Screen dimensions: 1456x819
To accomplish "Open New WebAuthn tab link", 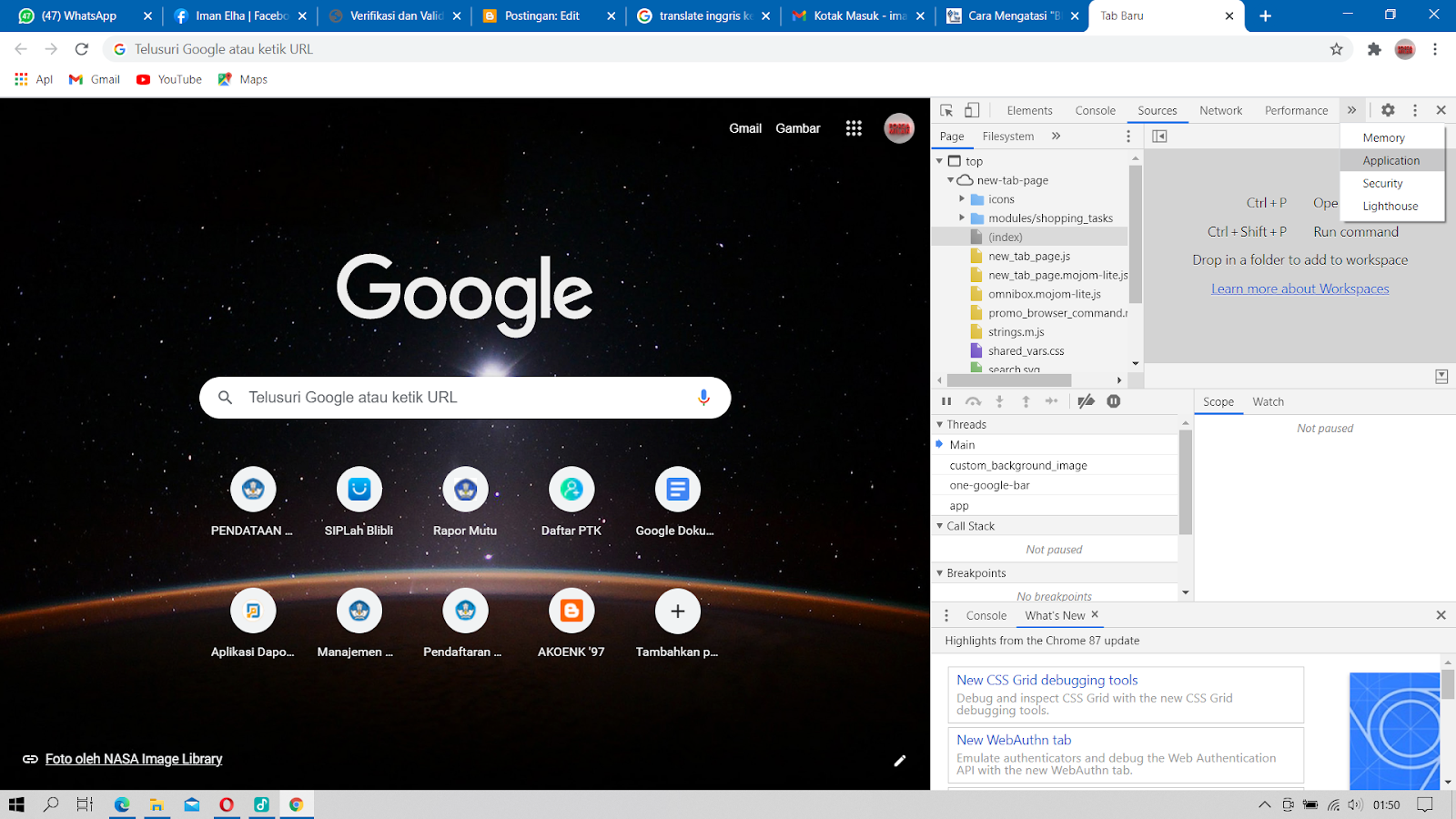I will 1014,740.
